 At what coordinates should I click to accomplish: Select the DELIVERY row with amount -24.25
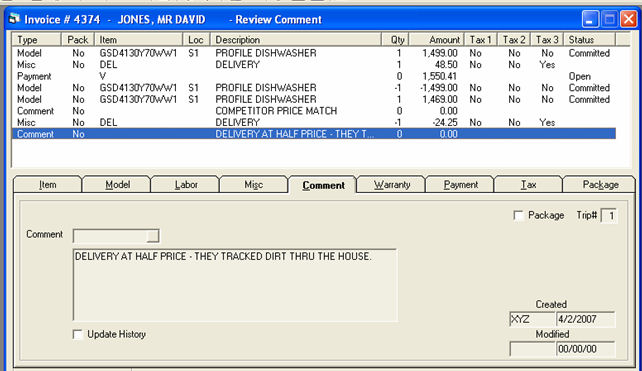(314, 122)
